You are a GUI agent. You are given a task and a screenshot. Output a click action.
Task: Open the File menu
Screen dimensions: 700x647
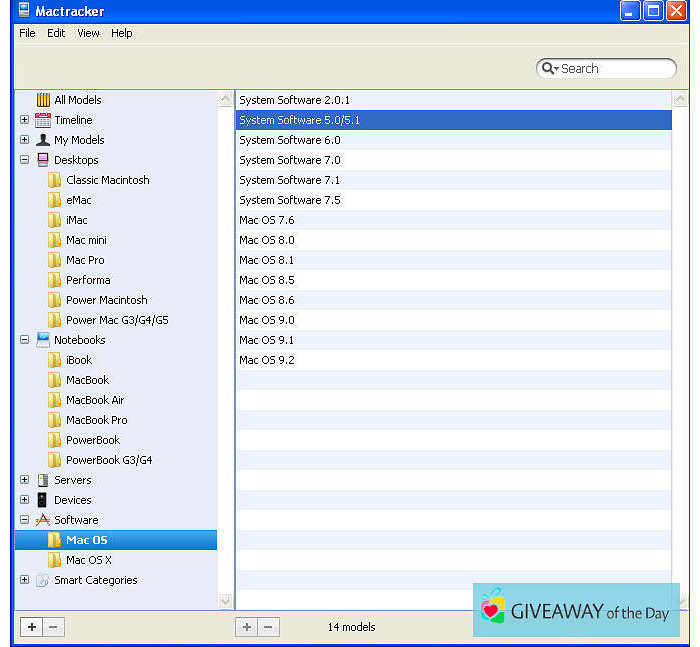coord(27,33)
